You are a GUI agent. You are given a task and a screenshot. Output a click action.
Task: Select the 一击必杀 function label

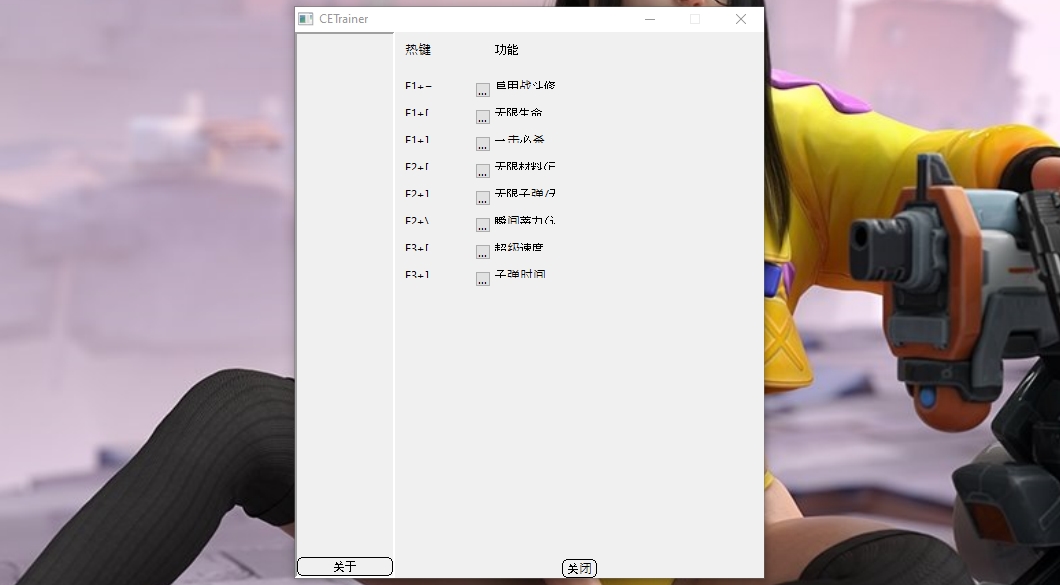point(519,139)
